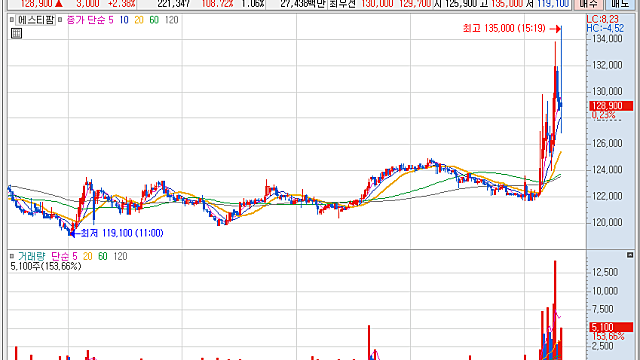Click the 매수 buy button
Screen dimensions: 640x360
point(588,4)
